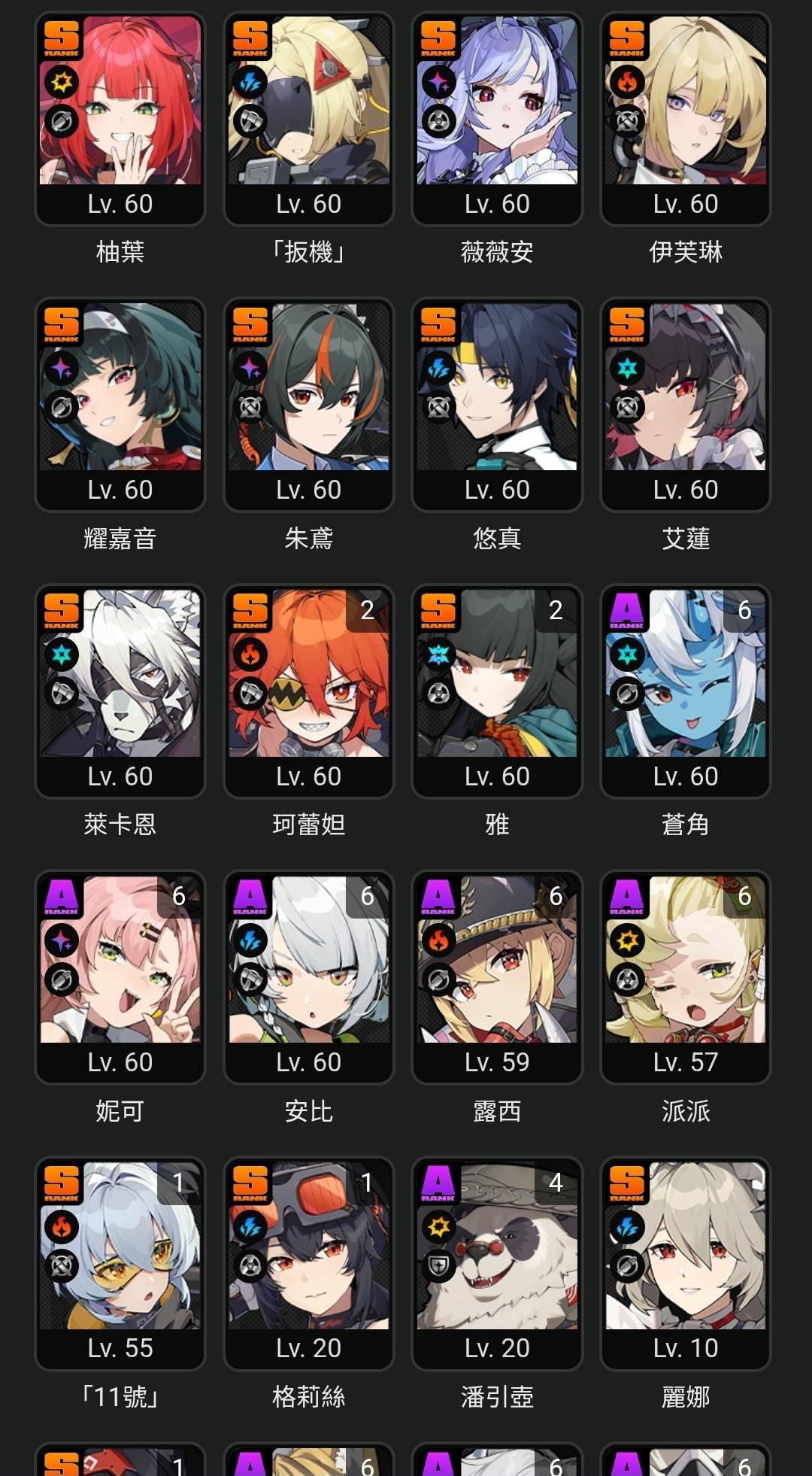Open 朱鳶 character portrait
This screenshot has height=1476, width=812.
309,387
